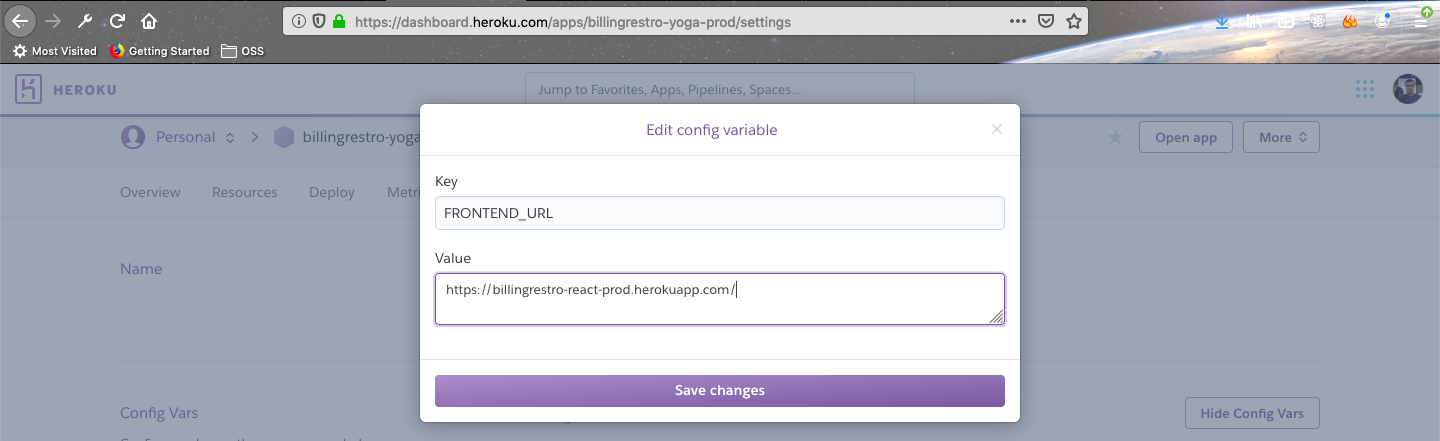The width and height of the screenshot is (1440, 441).
Task: Toggle the Firefox sidebar icon
Action: click(x=1286, y=21)
